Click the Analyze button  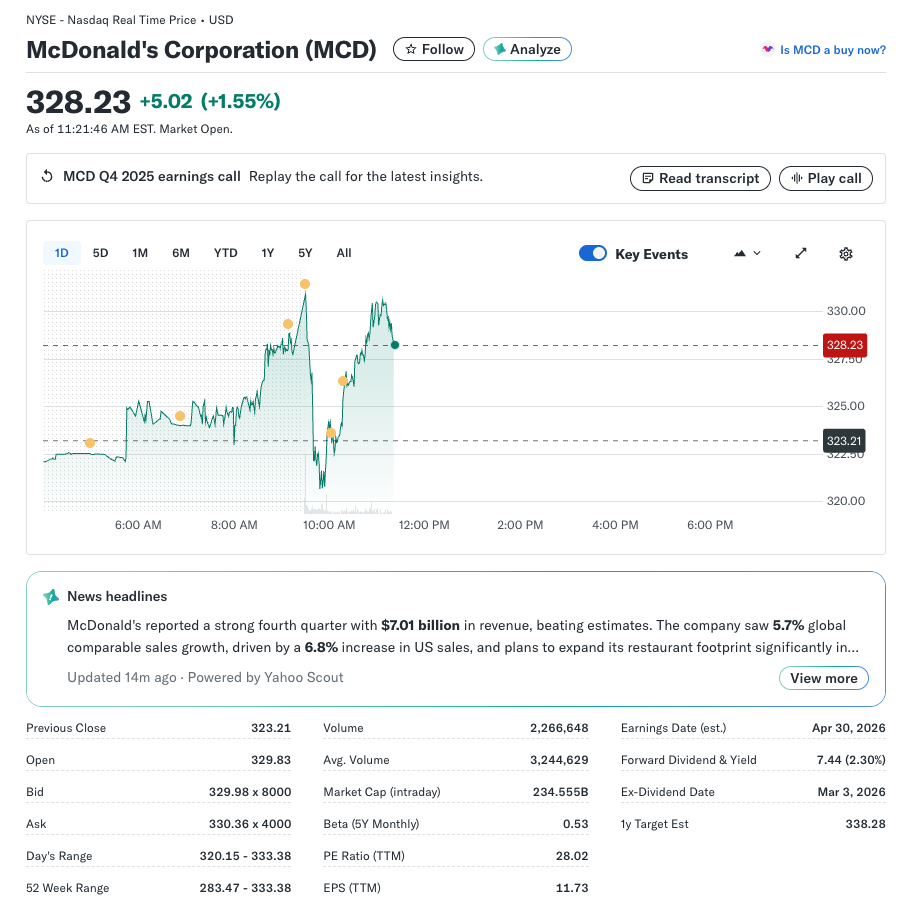click(x=527, y=49)
